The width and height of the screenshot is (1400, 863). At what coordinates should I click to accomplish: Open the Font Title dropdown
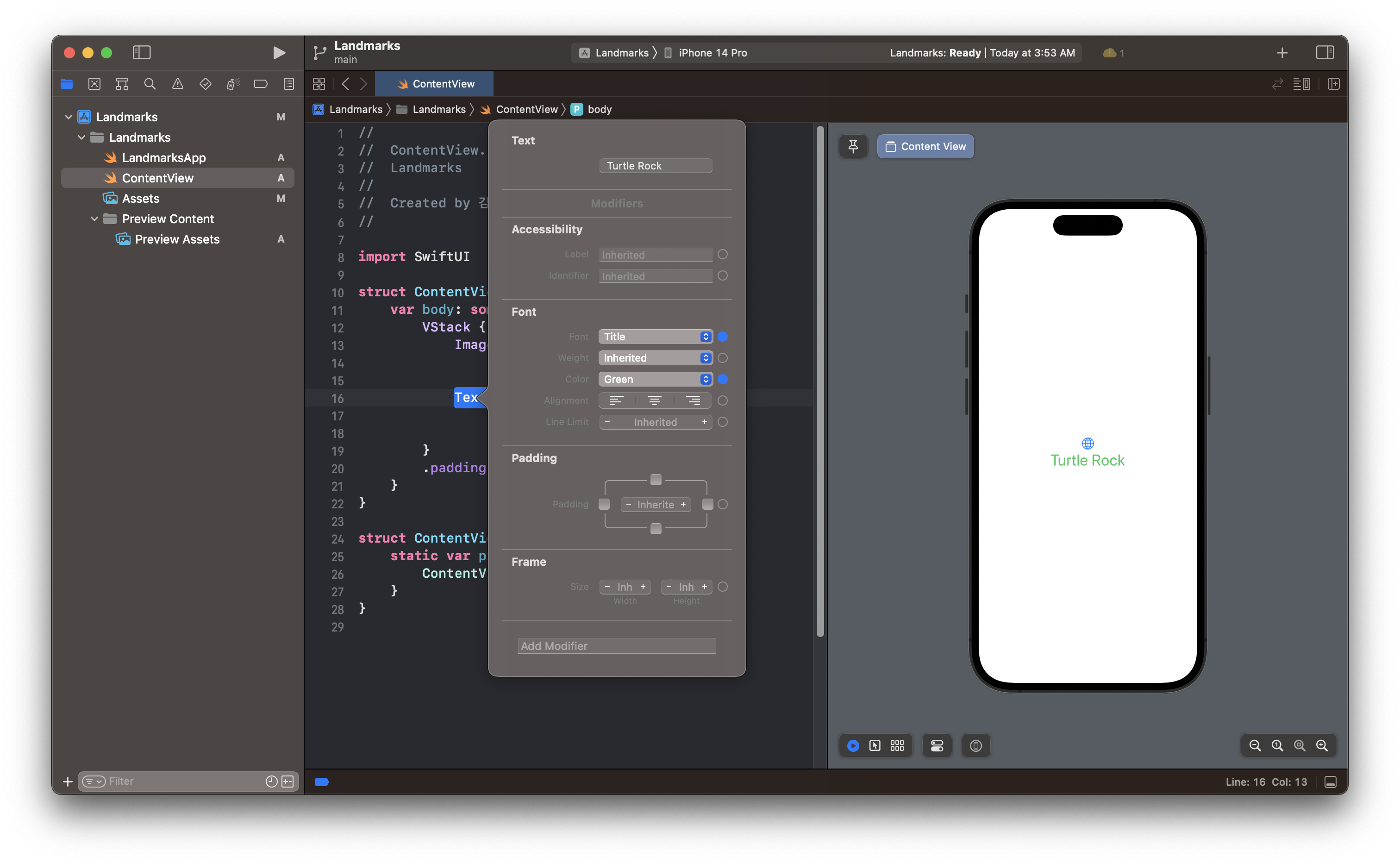tap(655, 337)
